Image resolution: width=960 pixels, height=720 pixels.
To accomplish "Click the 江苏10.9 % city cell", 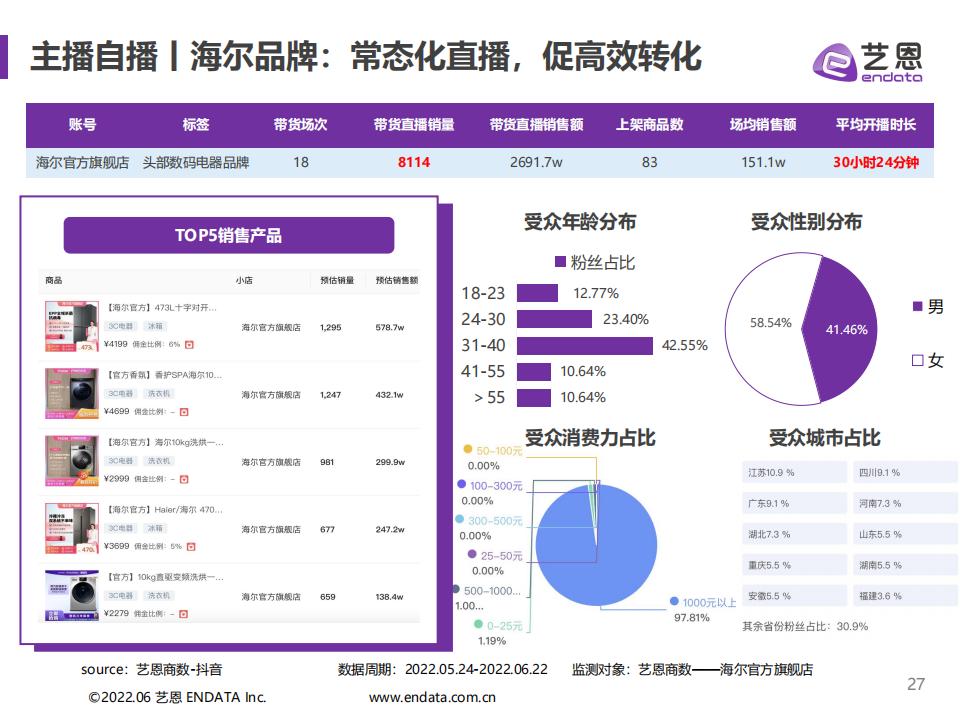I will (x=794, y=473).
